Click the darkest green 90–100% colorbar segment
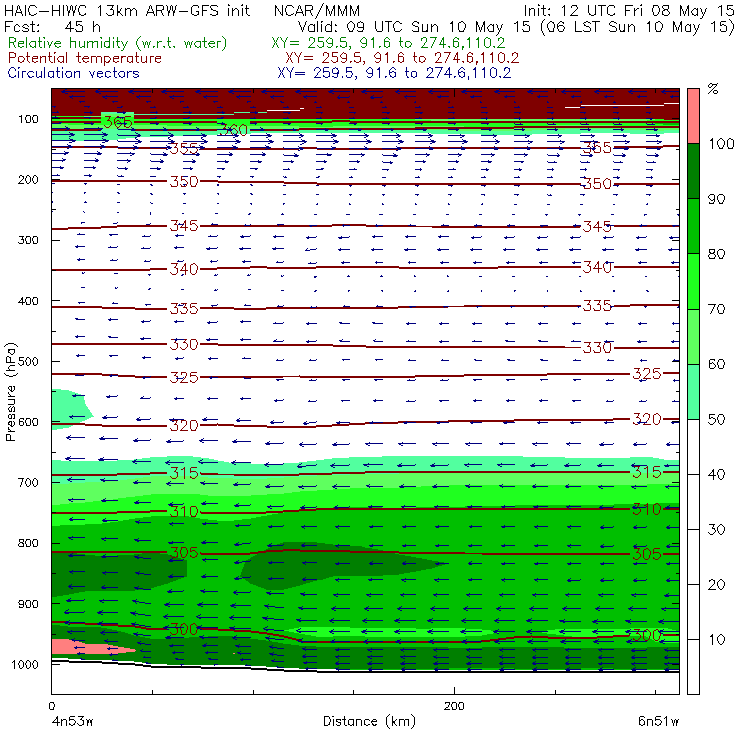This screenshot has width=740, height=740. [x=693, y=171]
